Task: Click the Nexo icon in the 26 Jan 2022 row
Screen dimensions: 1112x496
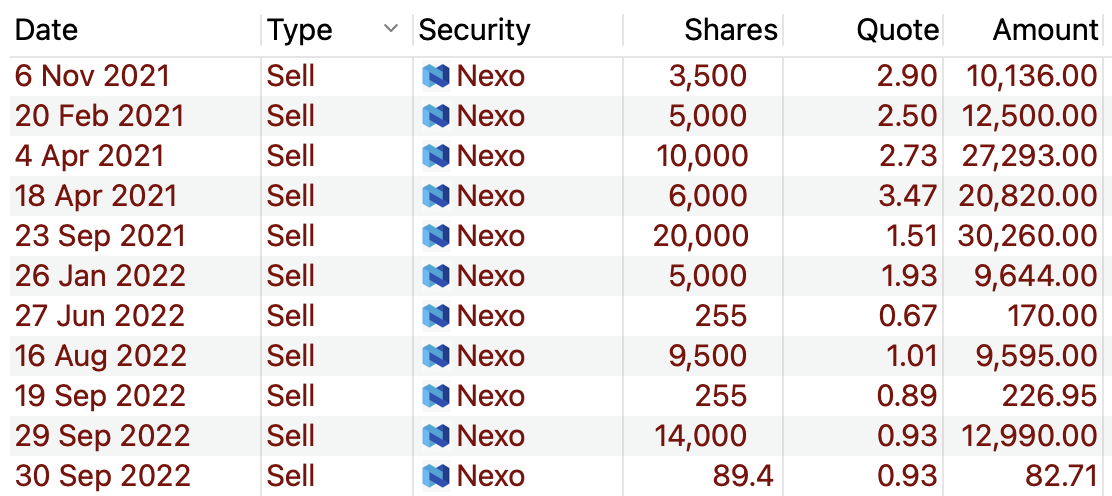Action: pos(436,275)
